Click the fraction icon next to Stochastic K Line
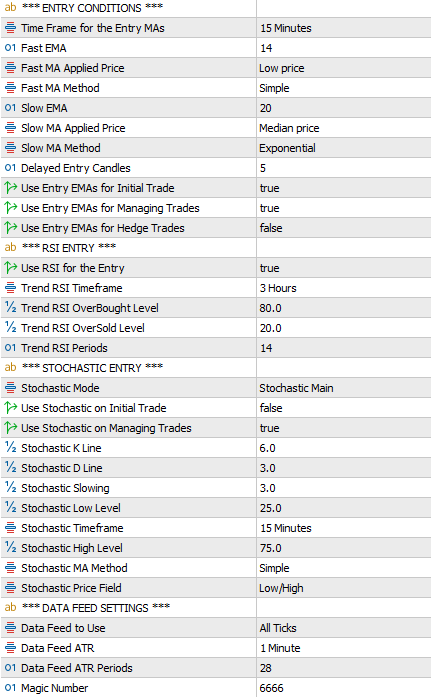Viewport: 431px width, 697px height. (10, 448)
